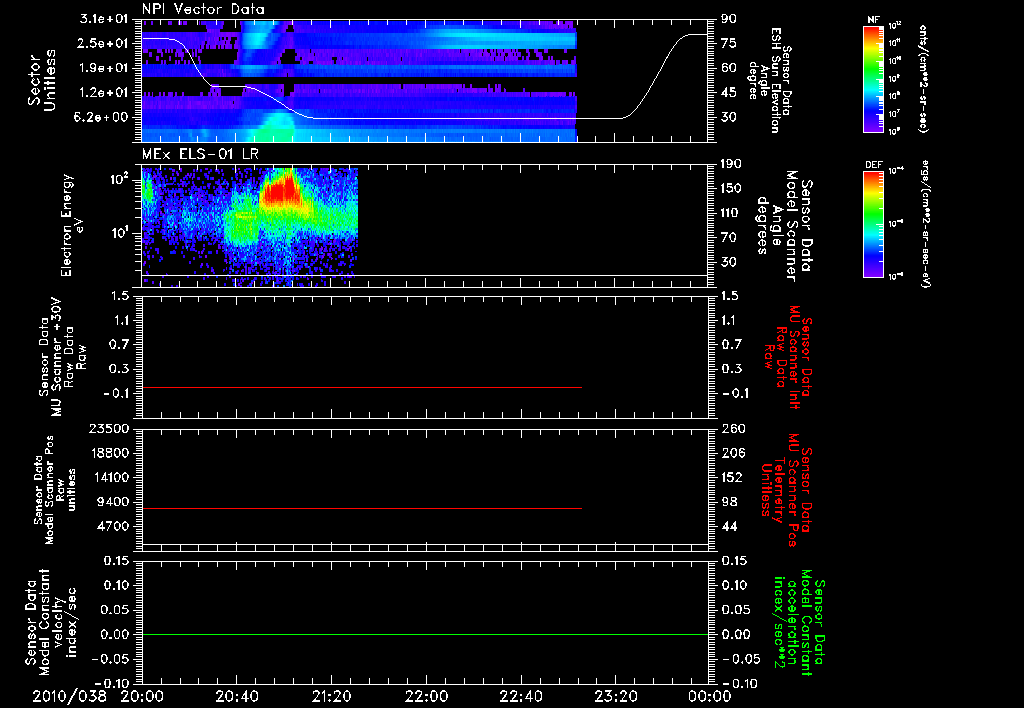Click the NPI Vector Data panel title
The width and height of the screenshot is (1024, 708).
click(x=203, y=9)
